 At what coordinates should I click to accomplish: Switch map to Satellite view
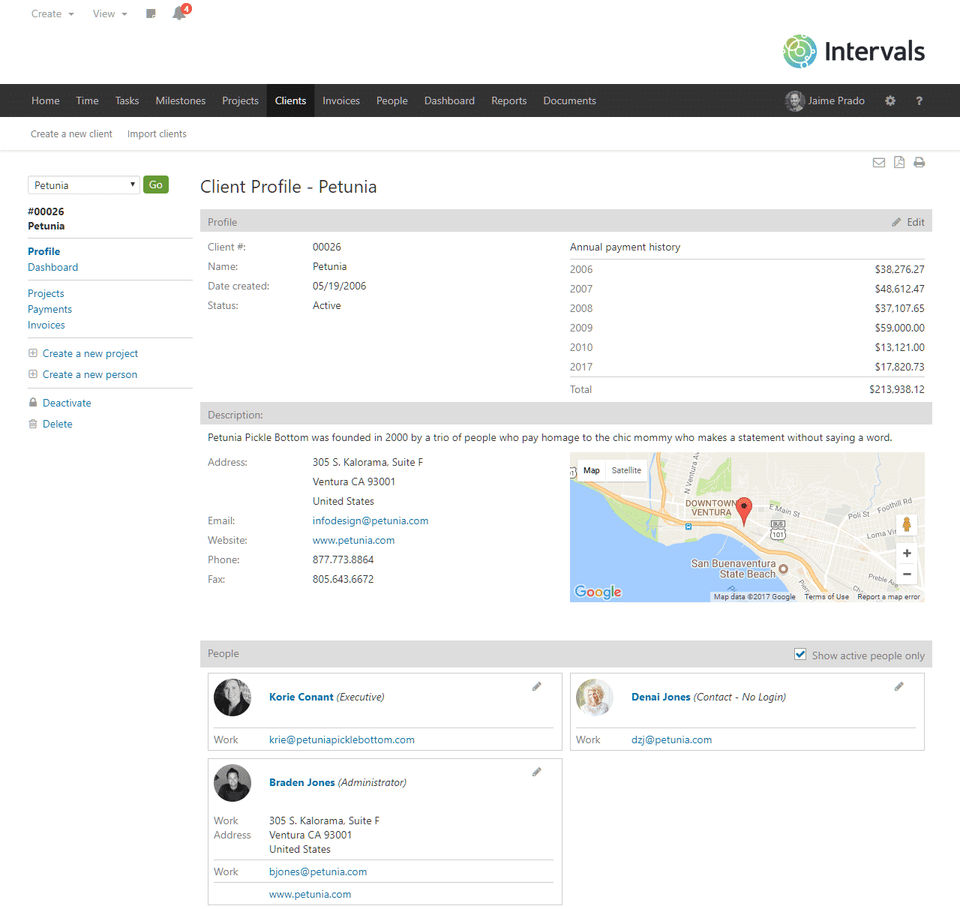coord(626,470)
